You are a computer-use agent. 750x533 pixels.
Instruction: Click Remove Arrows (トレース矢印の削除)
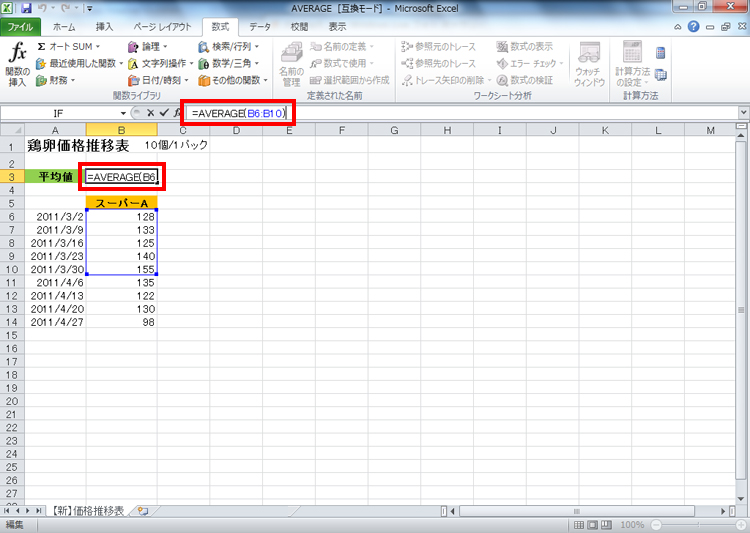(447, 80)
